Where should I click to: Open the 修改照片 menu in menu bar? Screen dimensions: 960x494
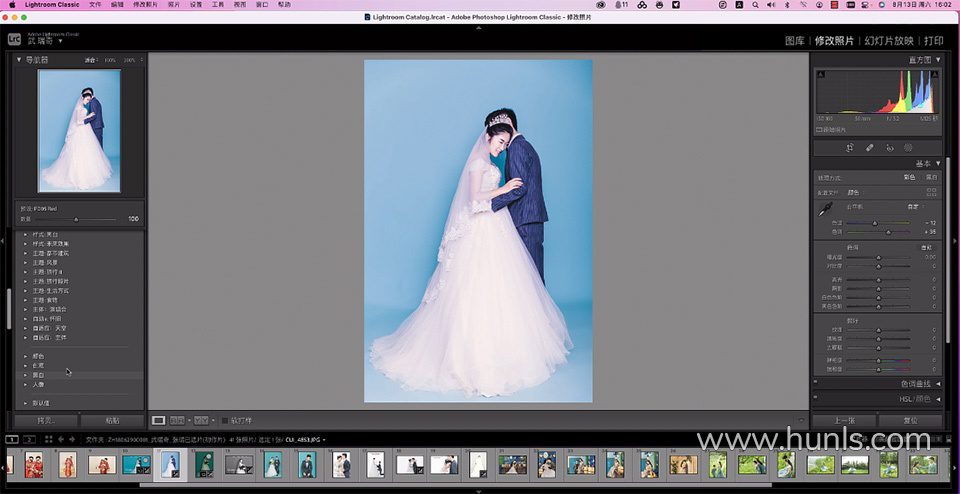coord(145,5)
